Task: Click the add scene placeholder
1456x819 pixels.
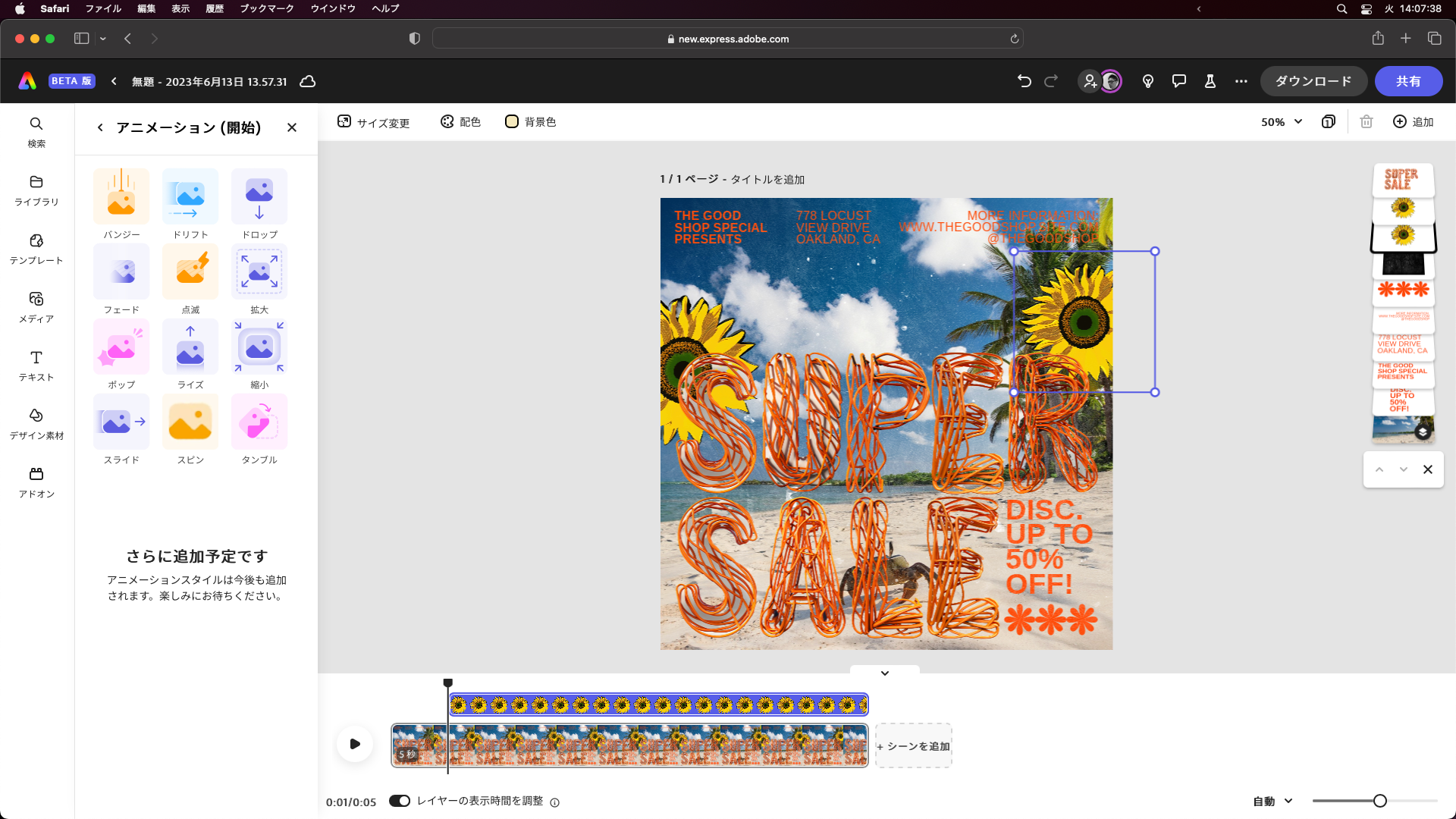Action: click(914, 746)
